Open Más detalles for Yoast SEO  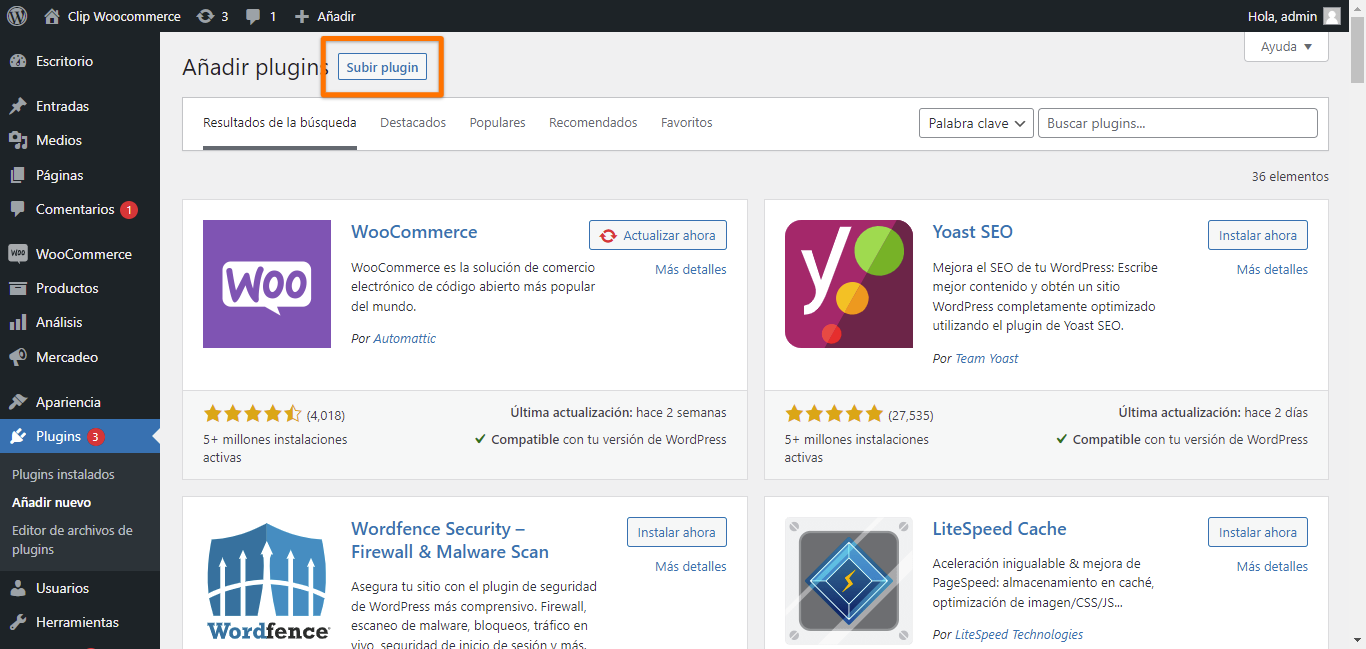pos(1272,269)
